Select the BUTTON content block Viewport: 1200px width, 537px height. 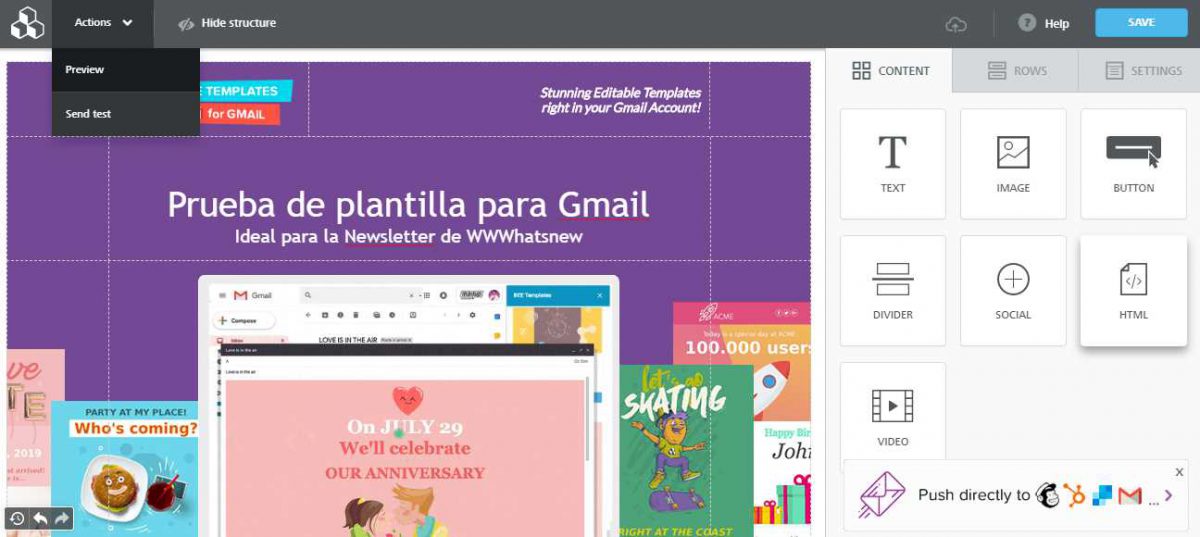pos(1133,164)
